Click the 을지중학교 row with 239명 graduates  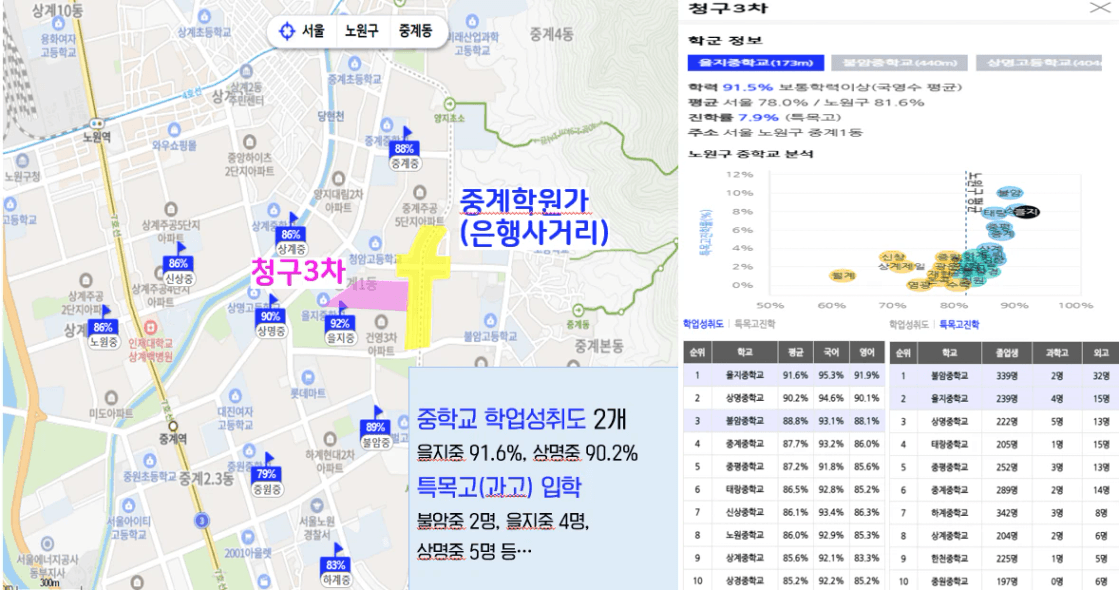(x=1004, y=399)
